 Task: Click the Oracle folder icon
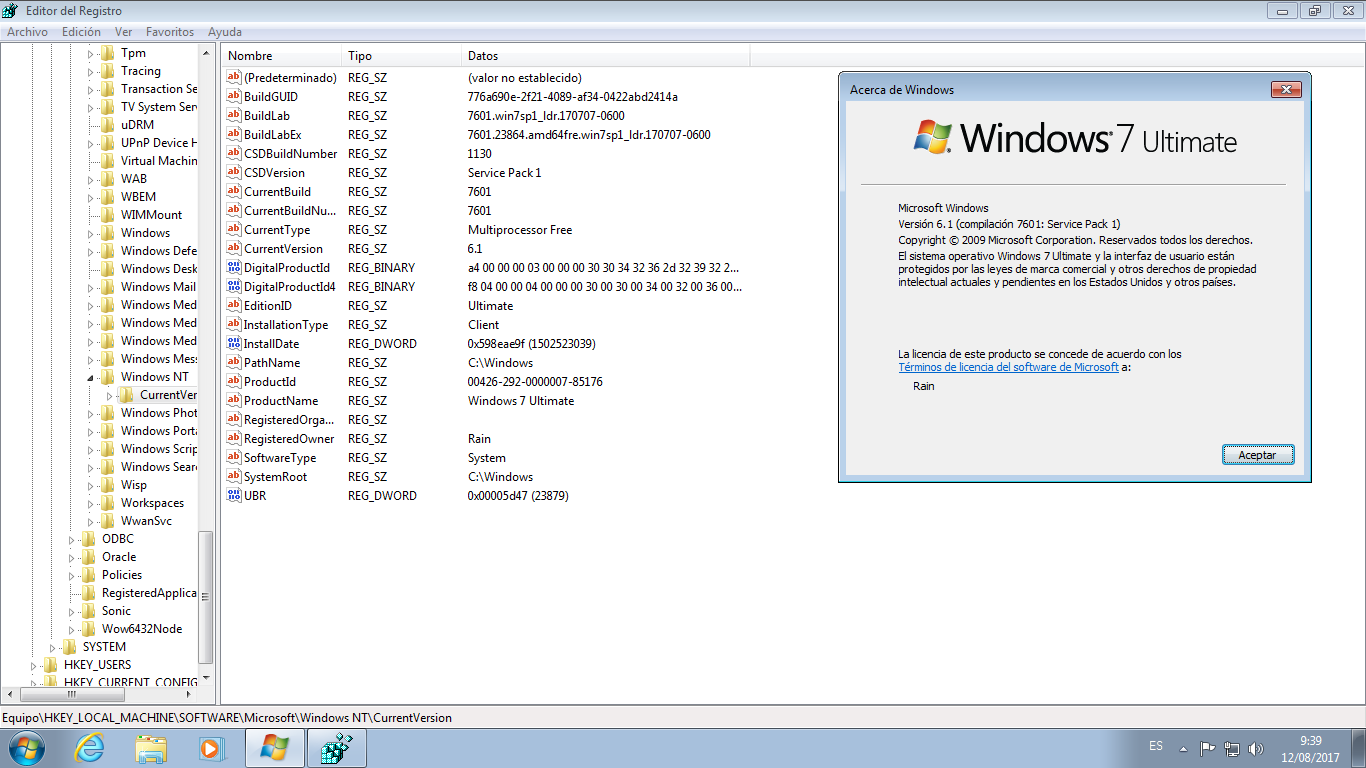click(x=88, y=557)
